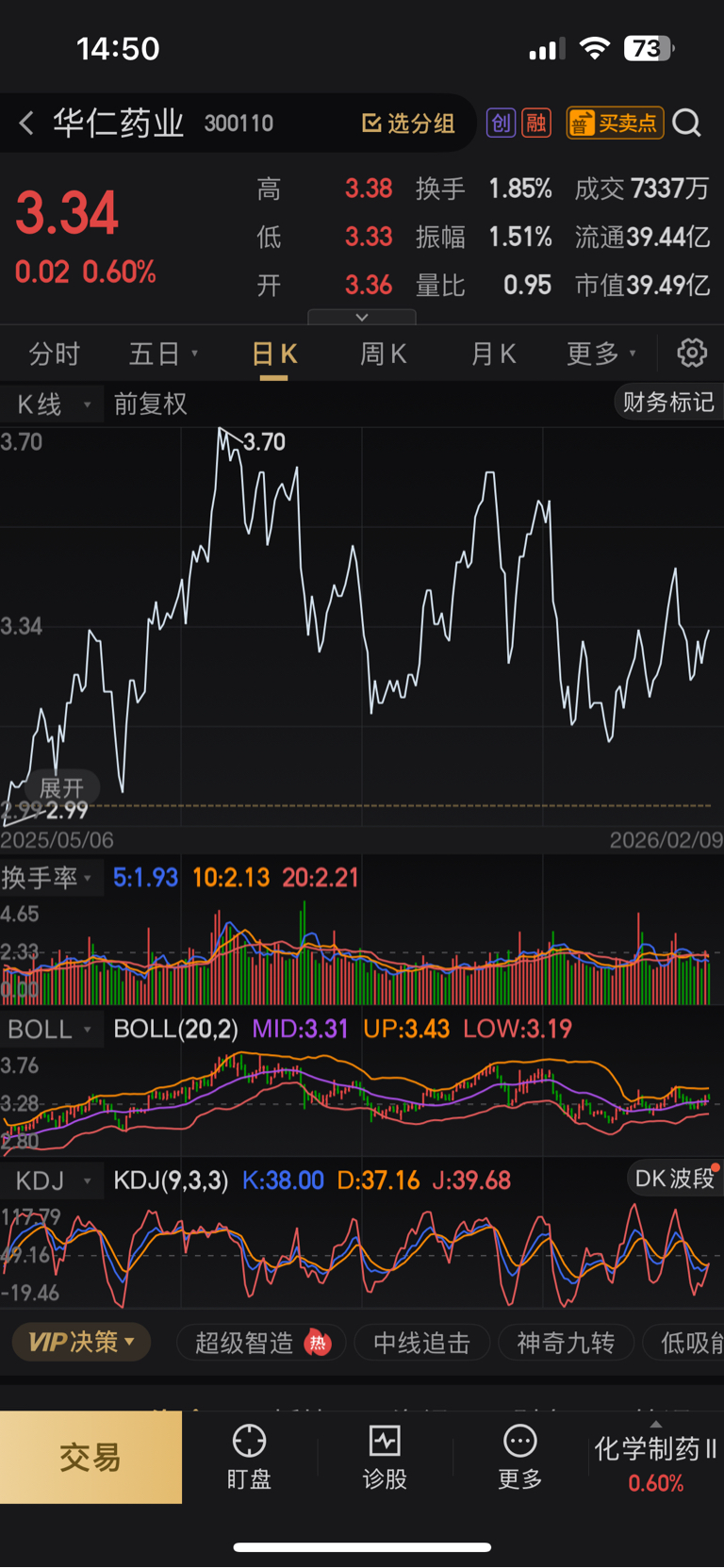Select 神奇九转 strategy chip
Viewport: 724px width, 1568px height.
click(566, 1343)
